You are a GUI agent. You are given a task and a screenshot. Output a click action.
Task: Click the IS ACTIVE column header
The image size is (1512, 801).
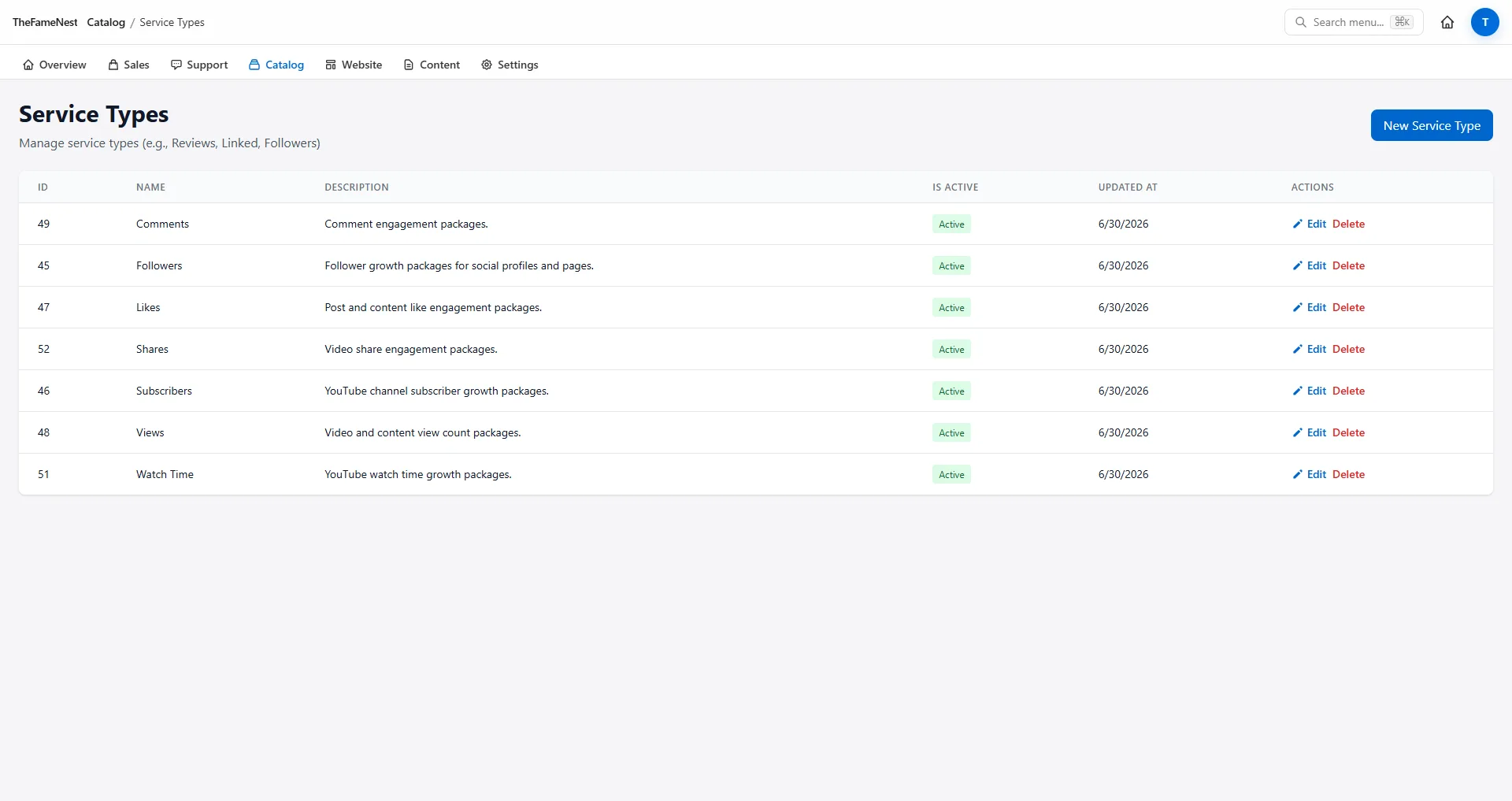point(955,187)
